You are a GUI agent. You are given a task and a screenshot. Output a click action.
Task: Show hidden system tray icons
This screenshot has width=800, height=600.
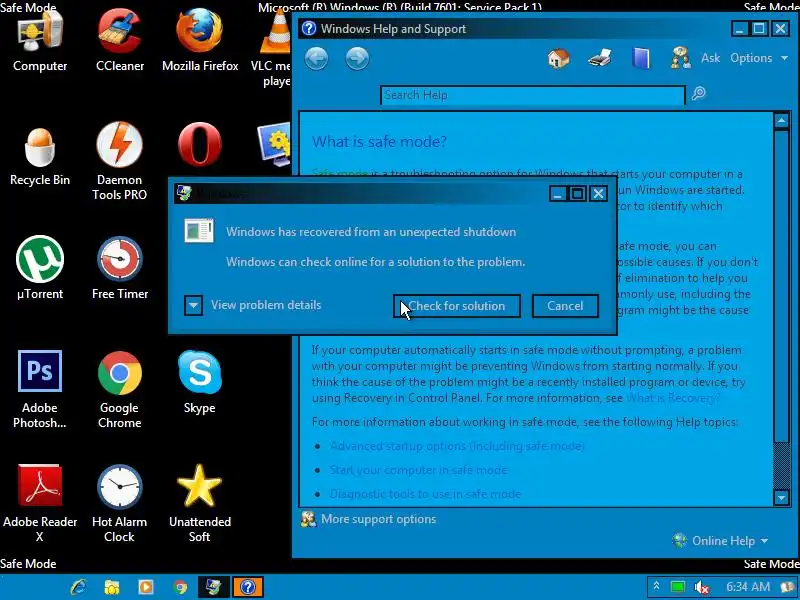(x=657, y=587)
